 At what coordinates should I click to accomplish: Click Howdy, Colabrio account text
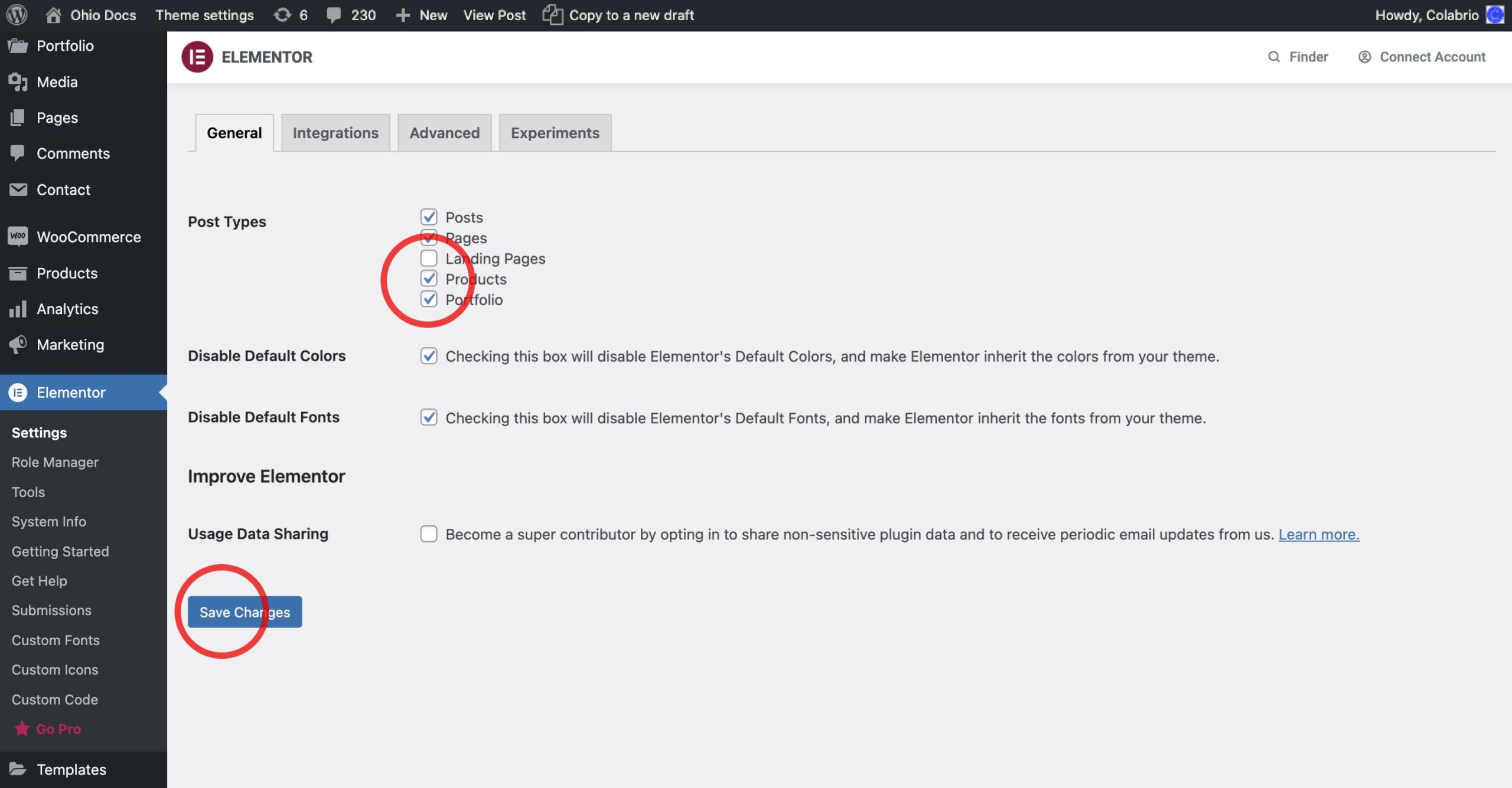click(x=1426, y=15)
